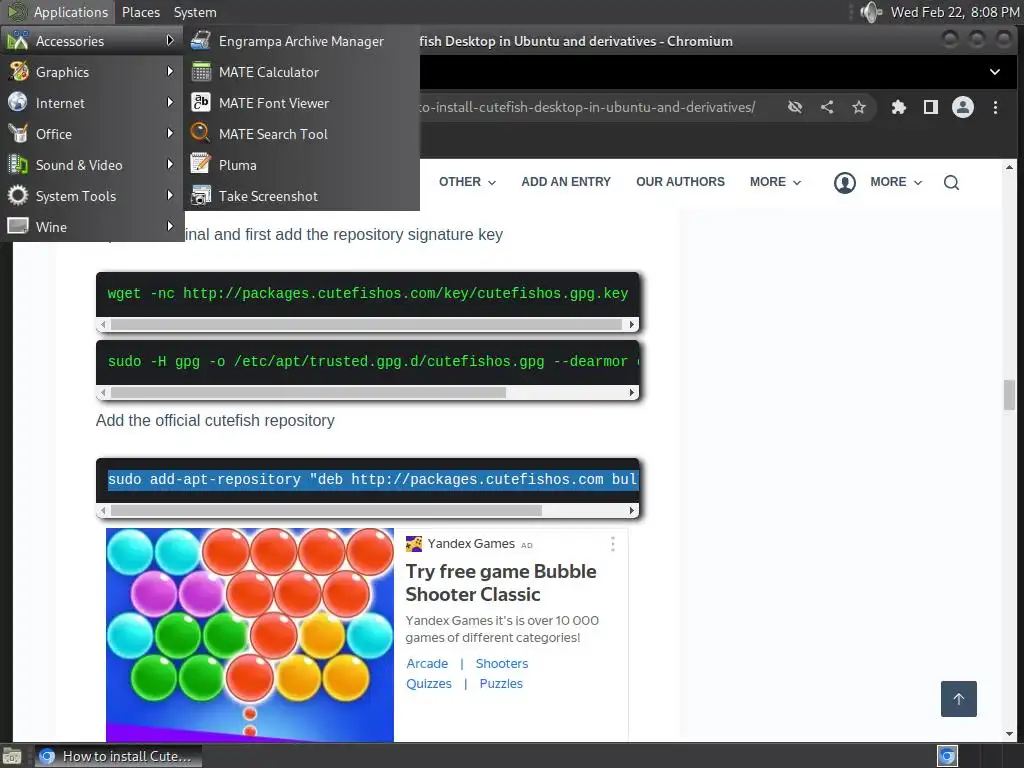
Task: Open the Quizzes link in the ad
Action: point(428,684)
